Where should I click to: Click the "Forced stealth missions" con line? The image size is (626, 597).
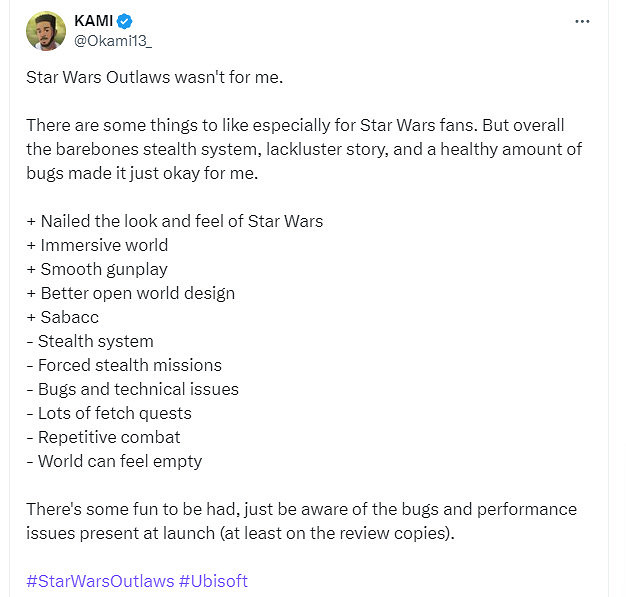[x=124, y=365]
